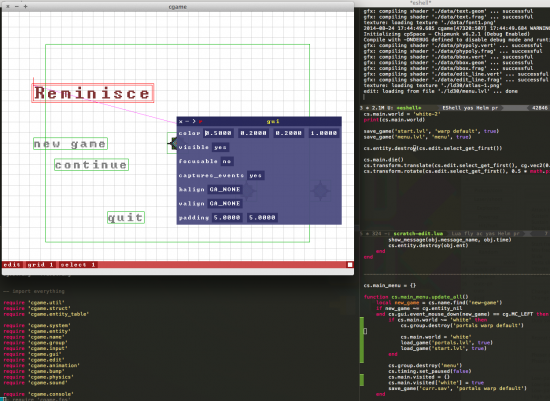Click the 'captures_events' property label
This screenshot has width=550, height=401.
pyautogui.click(x=211, y=175)
